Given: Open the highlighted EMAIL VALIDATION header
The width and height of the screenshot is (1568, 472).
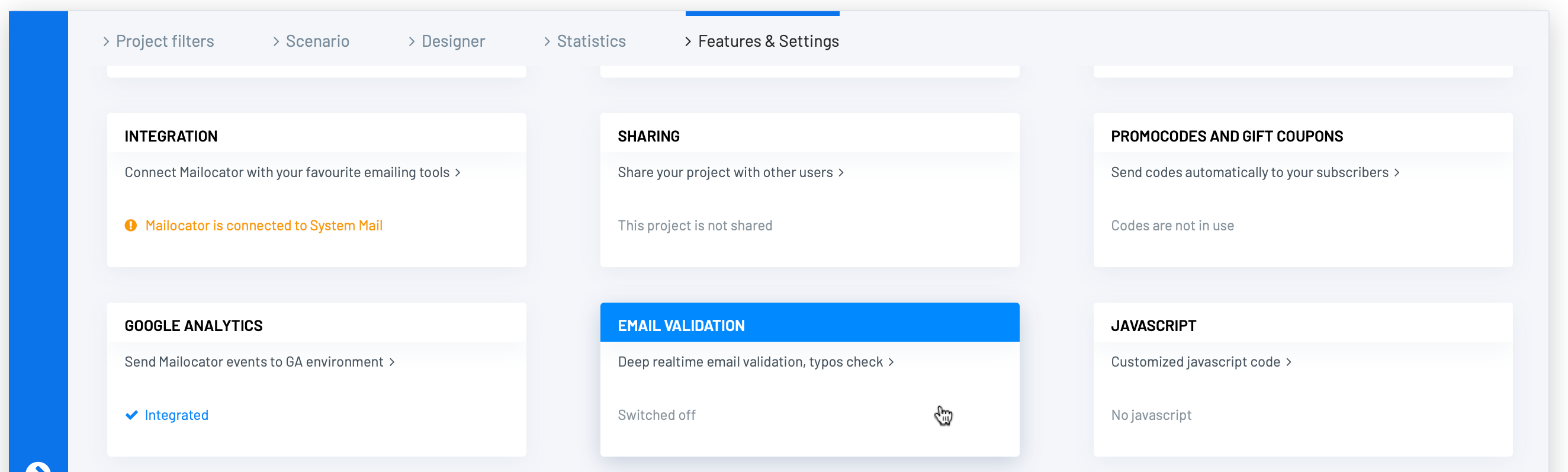Looking at the screenshot, I should [809, 323].
